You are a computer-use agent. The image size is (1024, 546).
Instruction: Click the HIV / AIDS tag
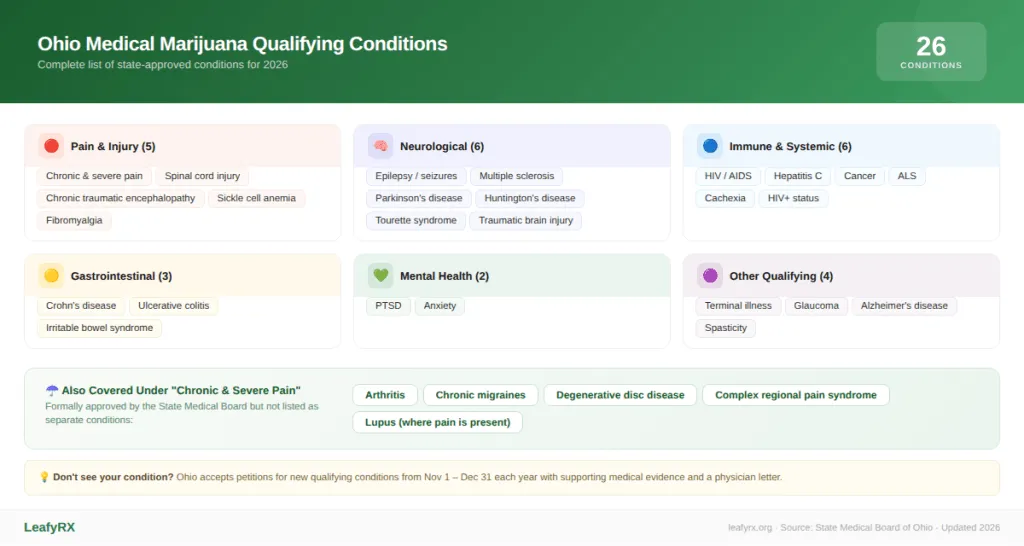tap(728, 176)
